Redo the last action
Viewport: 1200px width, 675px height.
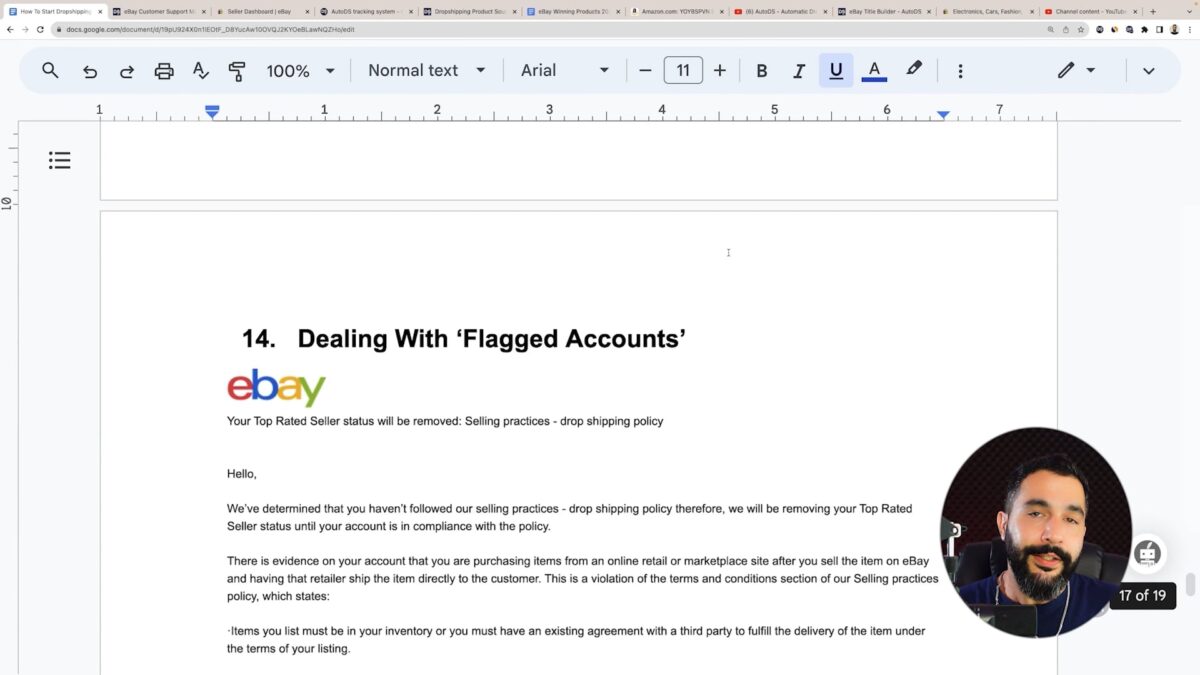tap(127, 71)
